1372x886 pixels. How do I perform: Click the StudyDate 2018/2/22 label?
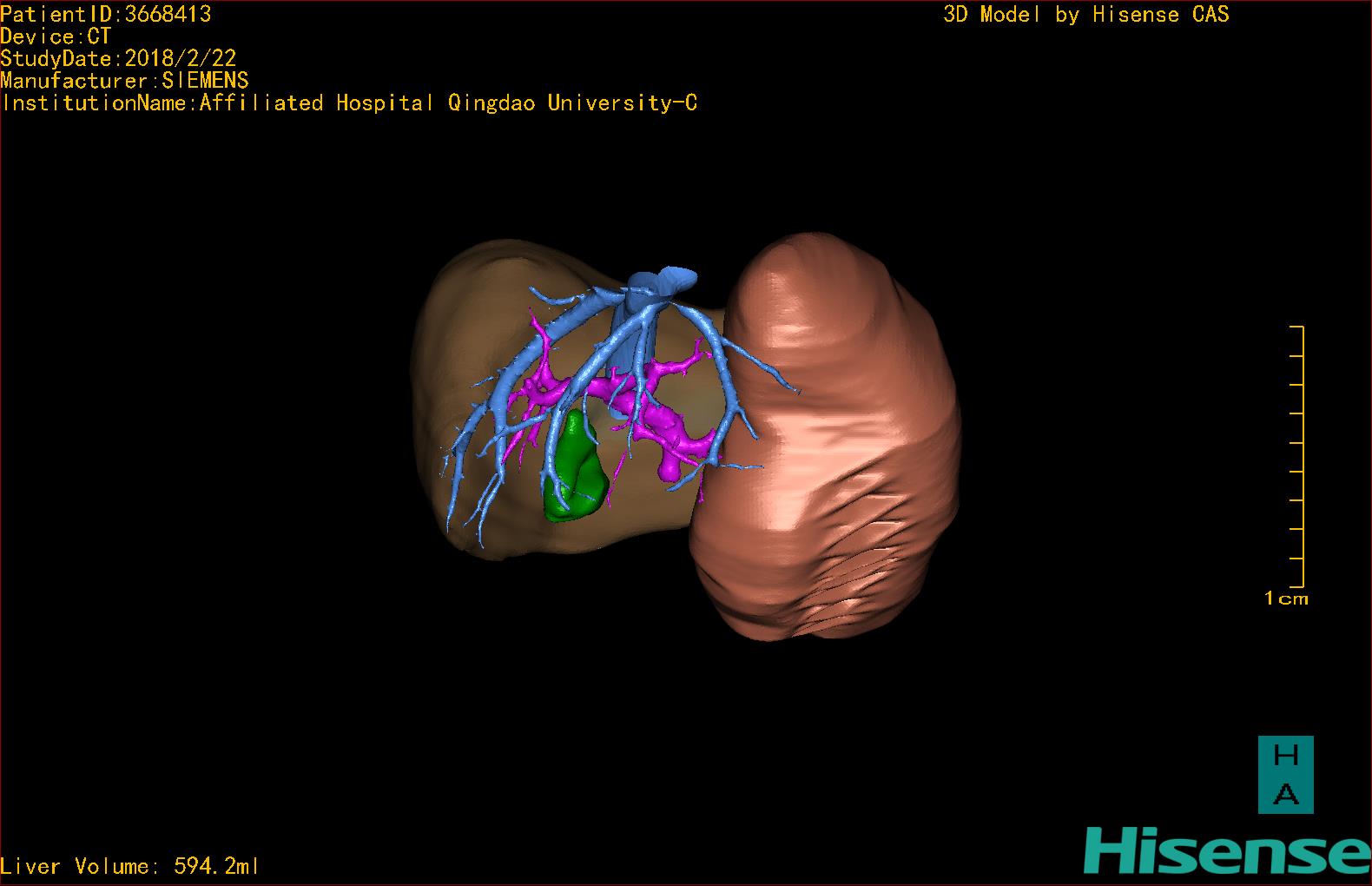(118, 58)
